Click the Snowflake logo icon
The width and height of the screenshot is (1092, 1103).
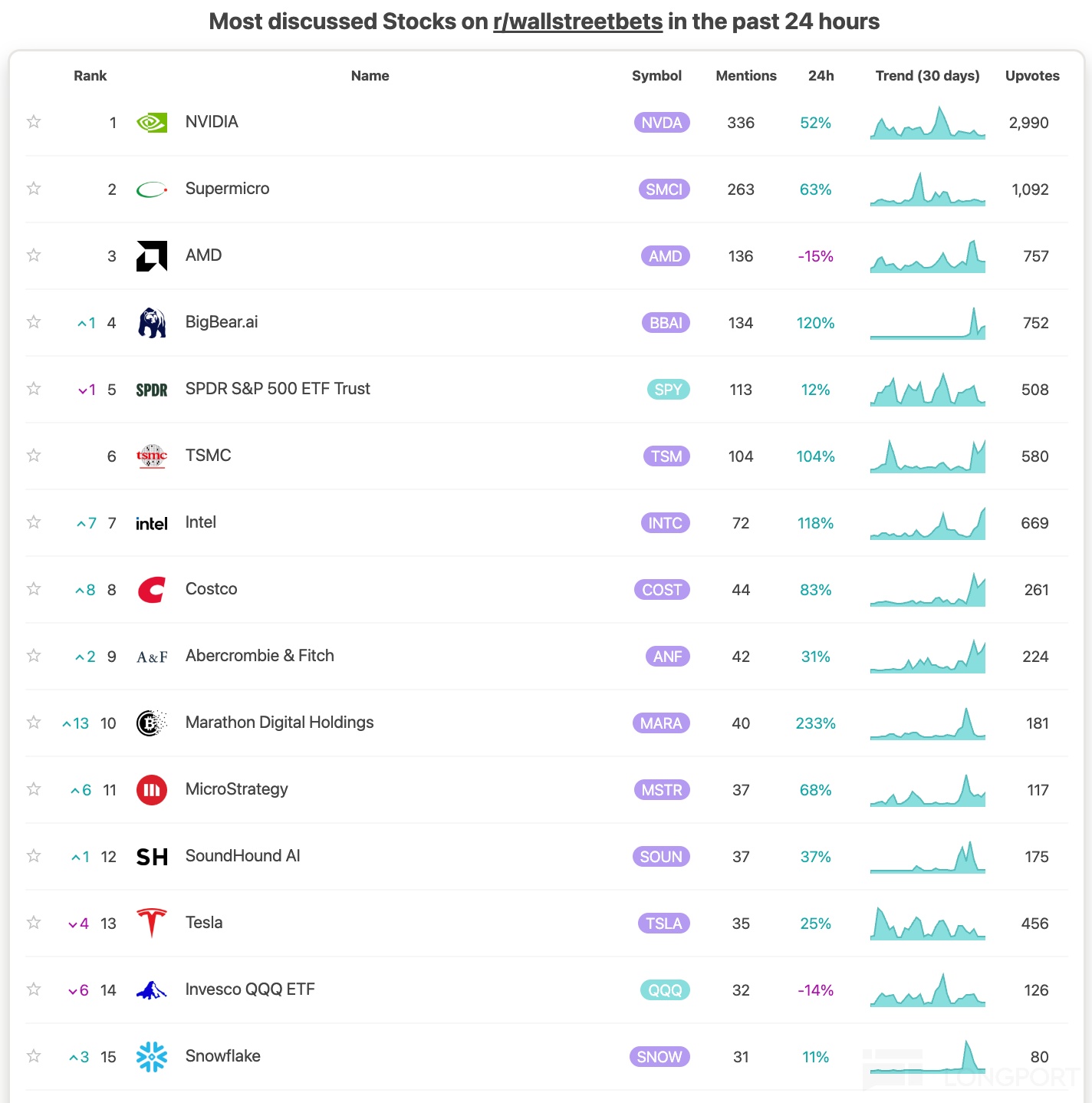[152, 1056]
